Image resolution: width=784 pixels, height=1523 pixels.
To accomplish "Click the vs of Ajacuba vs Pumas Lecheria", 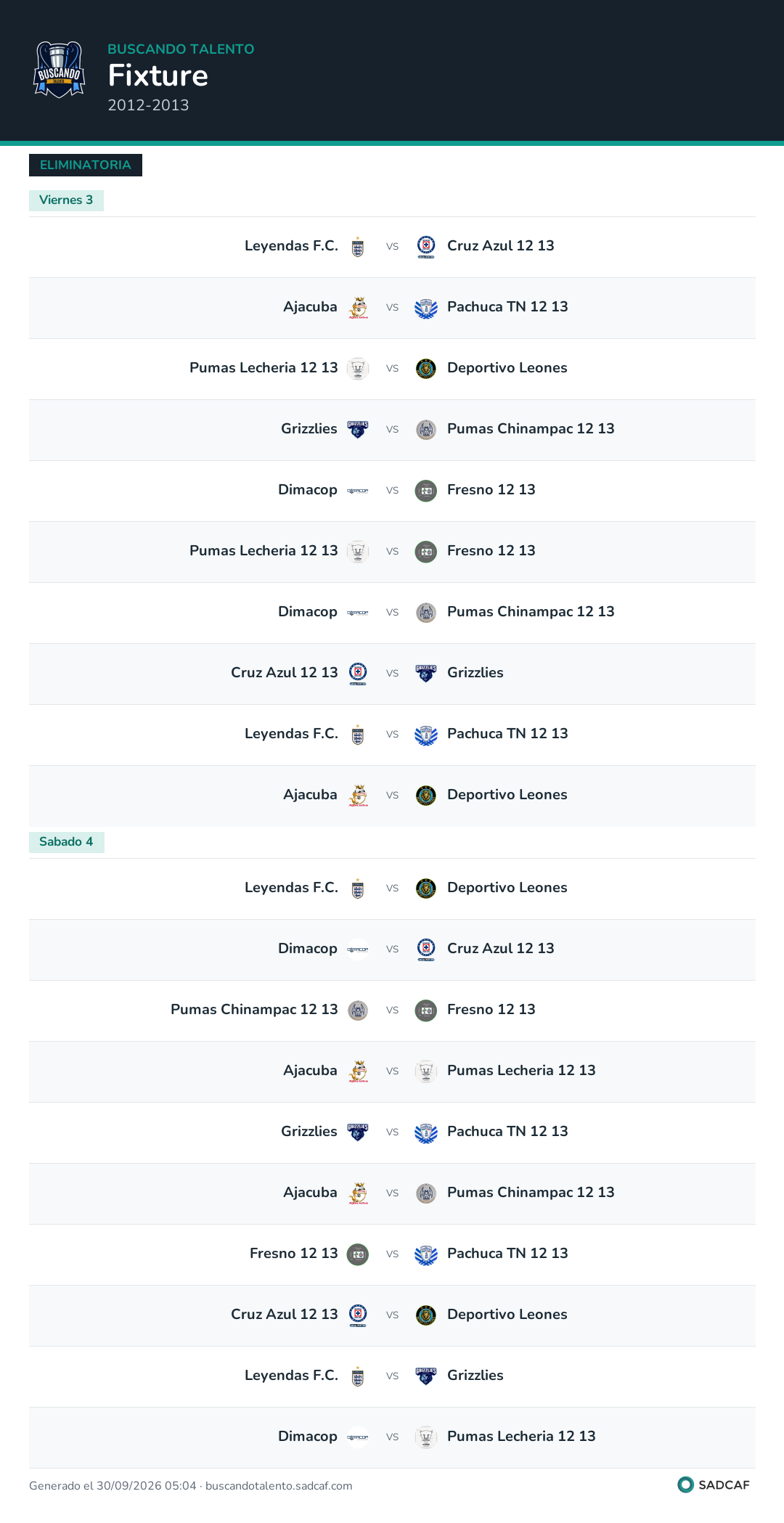I will pos(392,1071).
